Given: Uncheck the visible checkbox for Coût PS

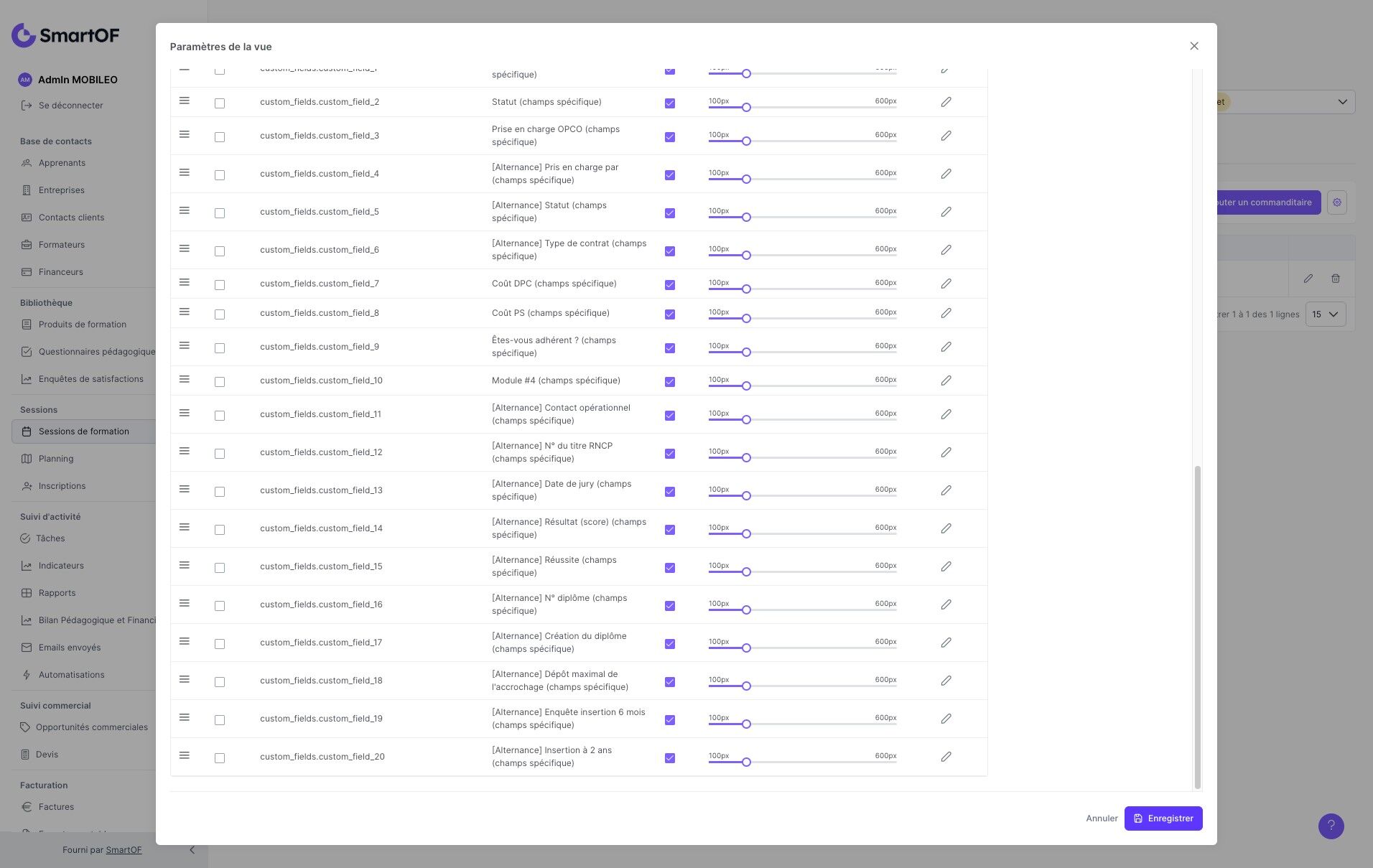Looking at the screenshot, I should point(670,314).
